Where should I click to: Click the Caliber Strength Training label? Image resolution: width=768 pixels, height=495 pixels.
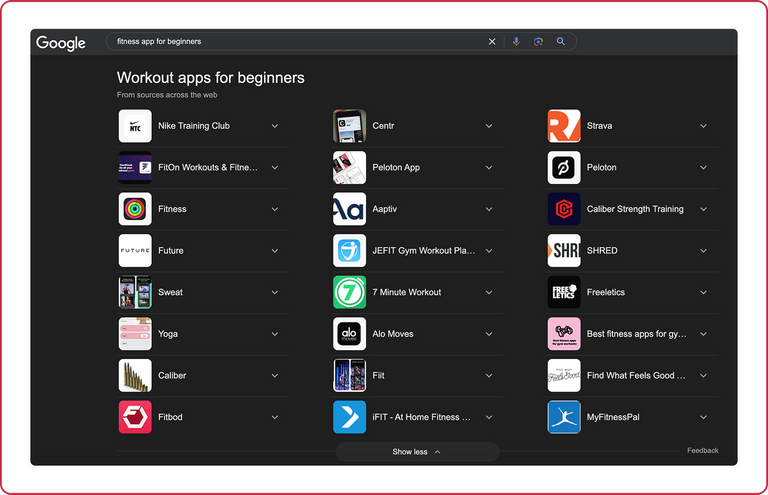pos(635,209)
